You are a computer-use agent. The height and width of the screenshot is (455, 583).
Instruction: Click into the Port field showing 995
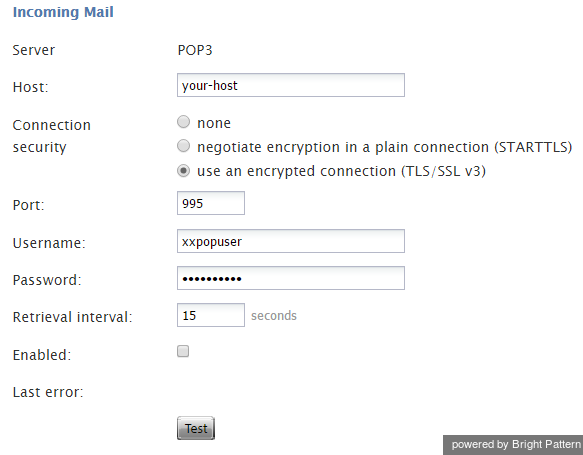click(x=211, y=203)
